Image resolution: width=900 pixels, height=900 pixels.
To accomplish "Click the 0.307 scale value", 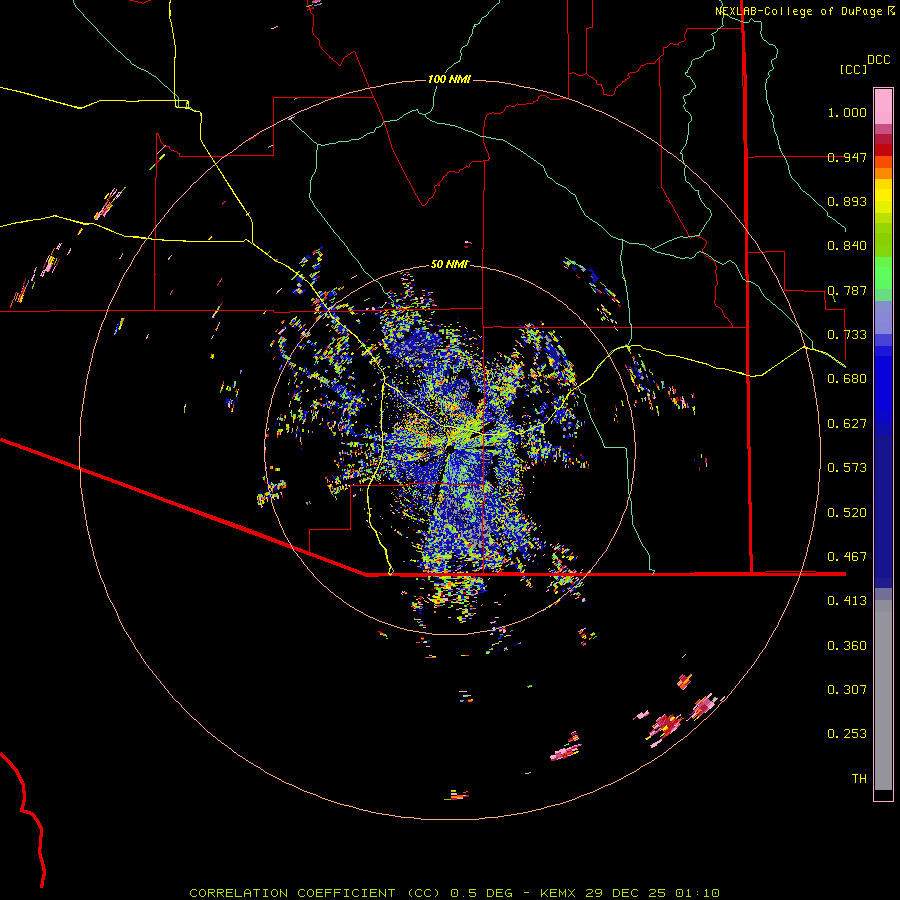I will [847, 690].
